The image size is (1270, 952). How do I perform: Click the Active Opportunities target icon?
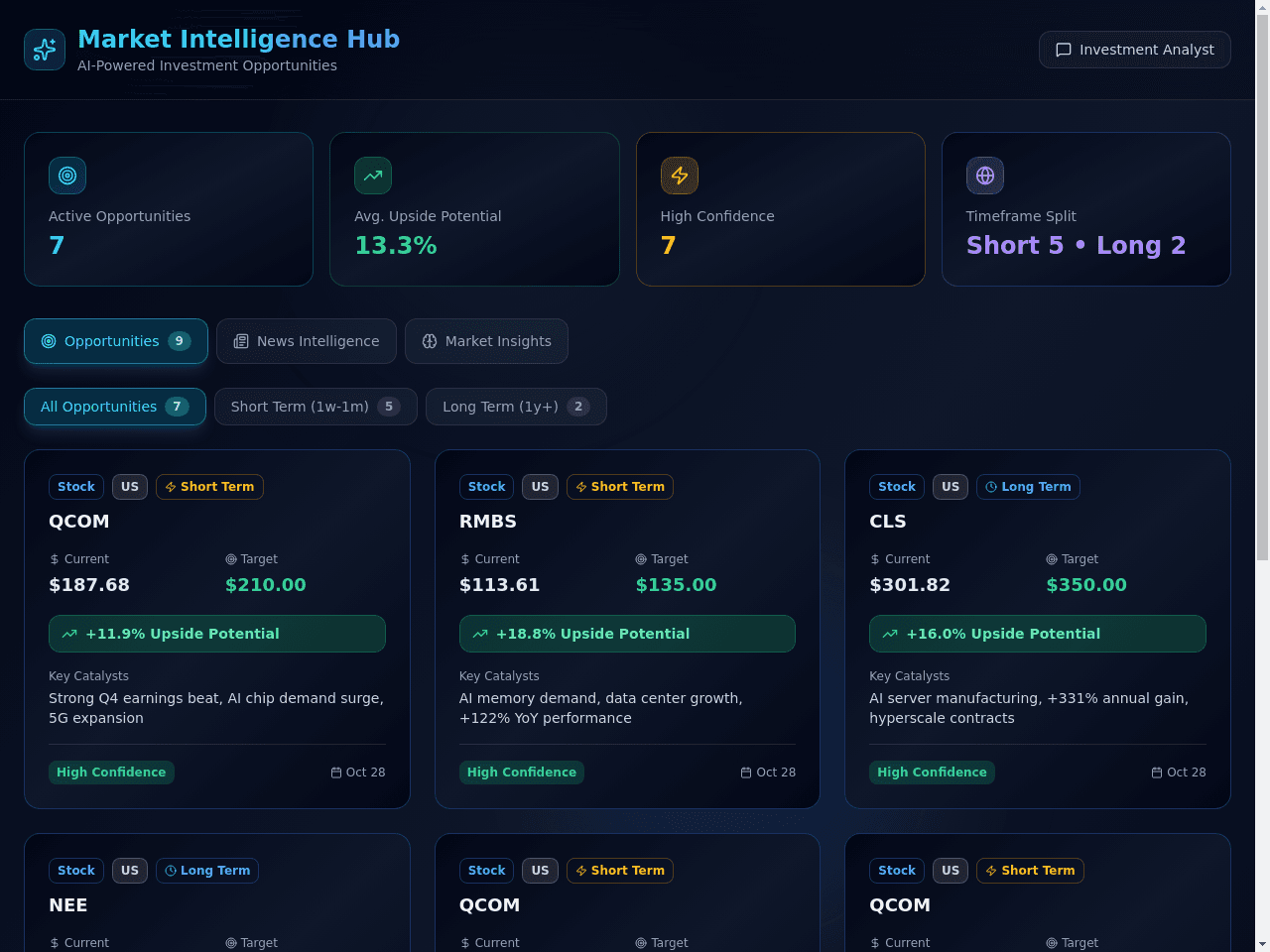click(67, 176)
